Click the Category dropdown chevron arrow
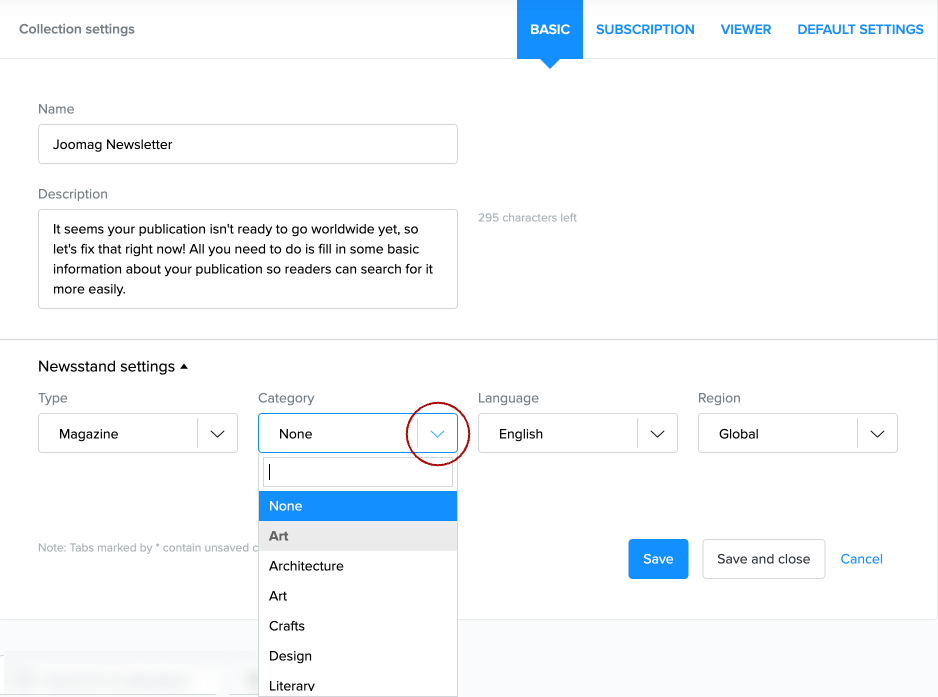 [x=437, y=434]
